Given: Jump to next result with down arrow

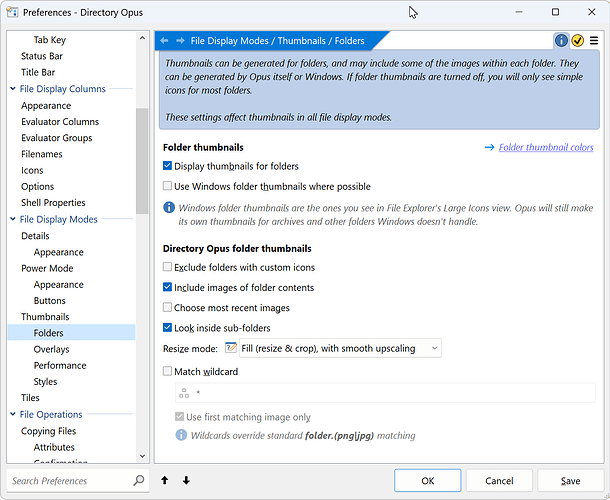Looking at the screenshot, I should click(x=186, y=481).
